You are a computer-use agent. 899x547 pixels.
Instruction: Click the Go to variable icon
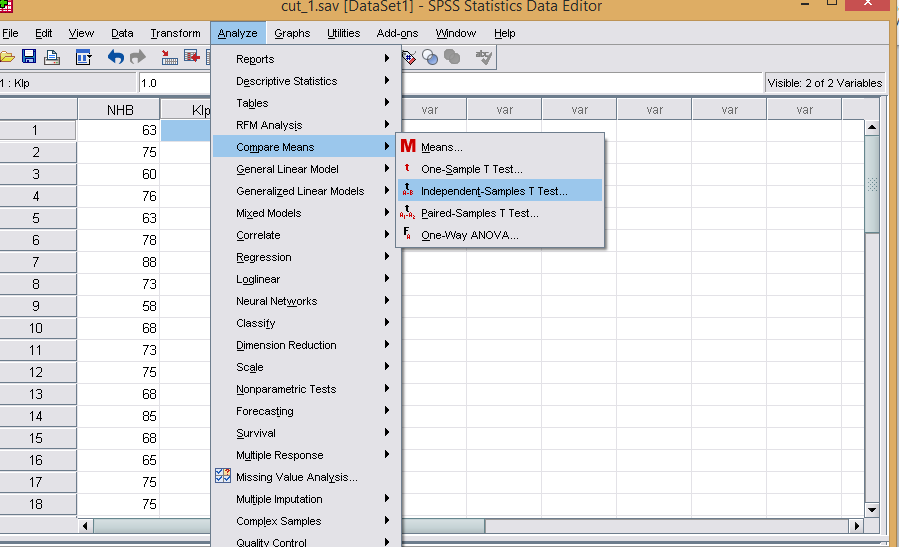(191, 56)
